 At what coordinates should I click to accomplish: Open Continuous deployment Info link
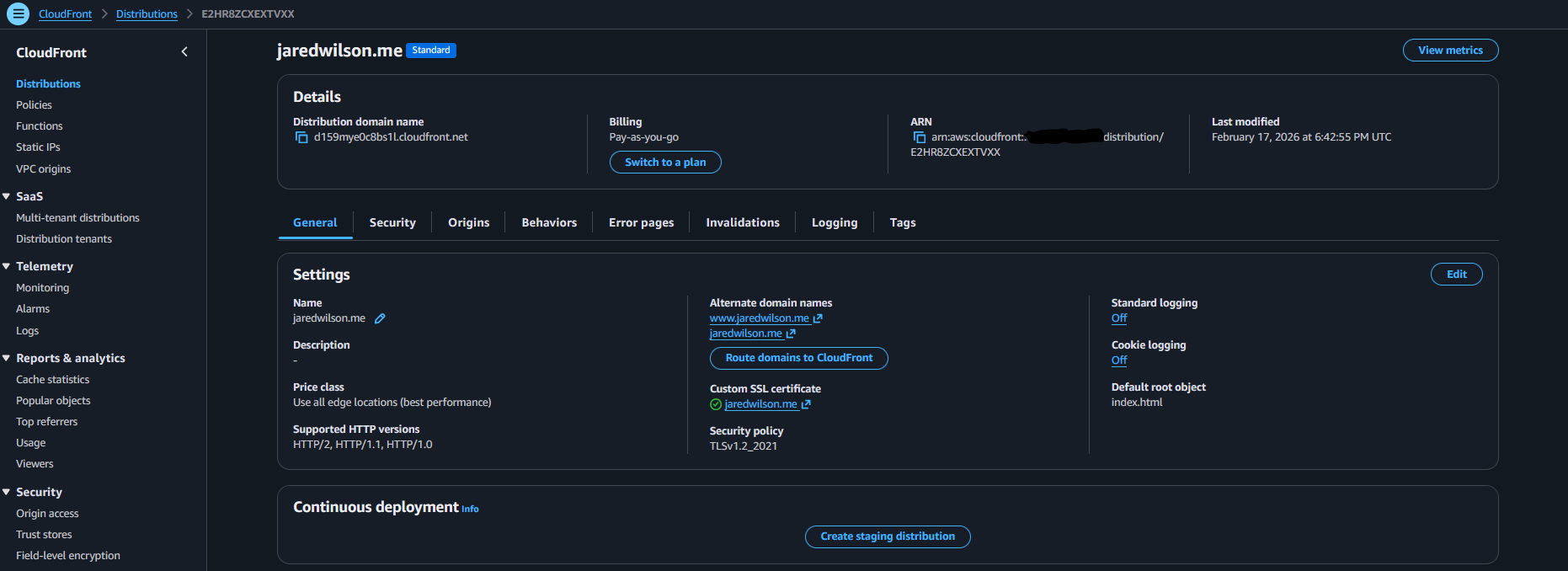pyautogui.click(x=470, y=509)
